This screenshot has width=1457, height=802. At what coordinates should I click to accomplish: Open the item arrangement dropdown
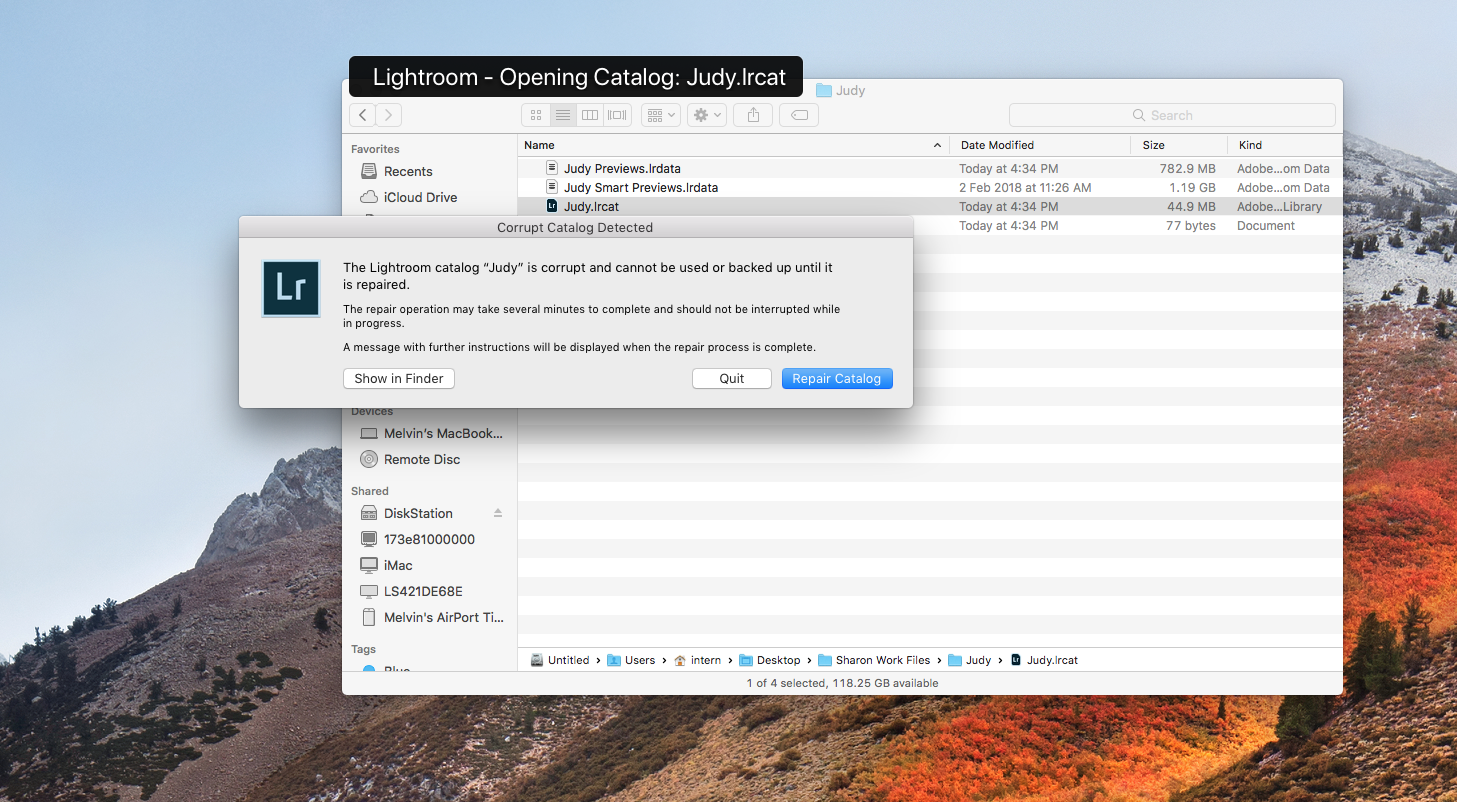[x=661, y=115]
